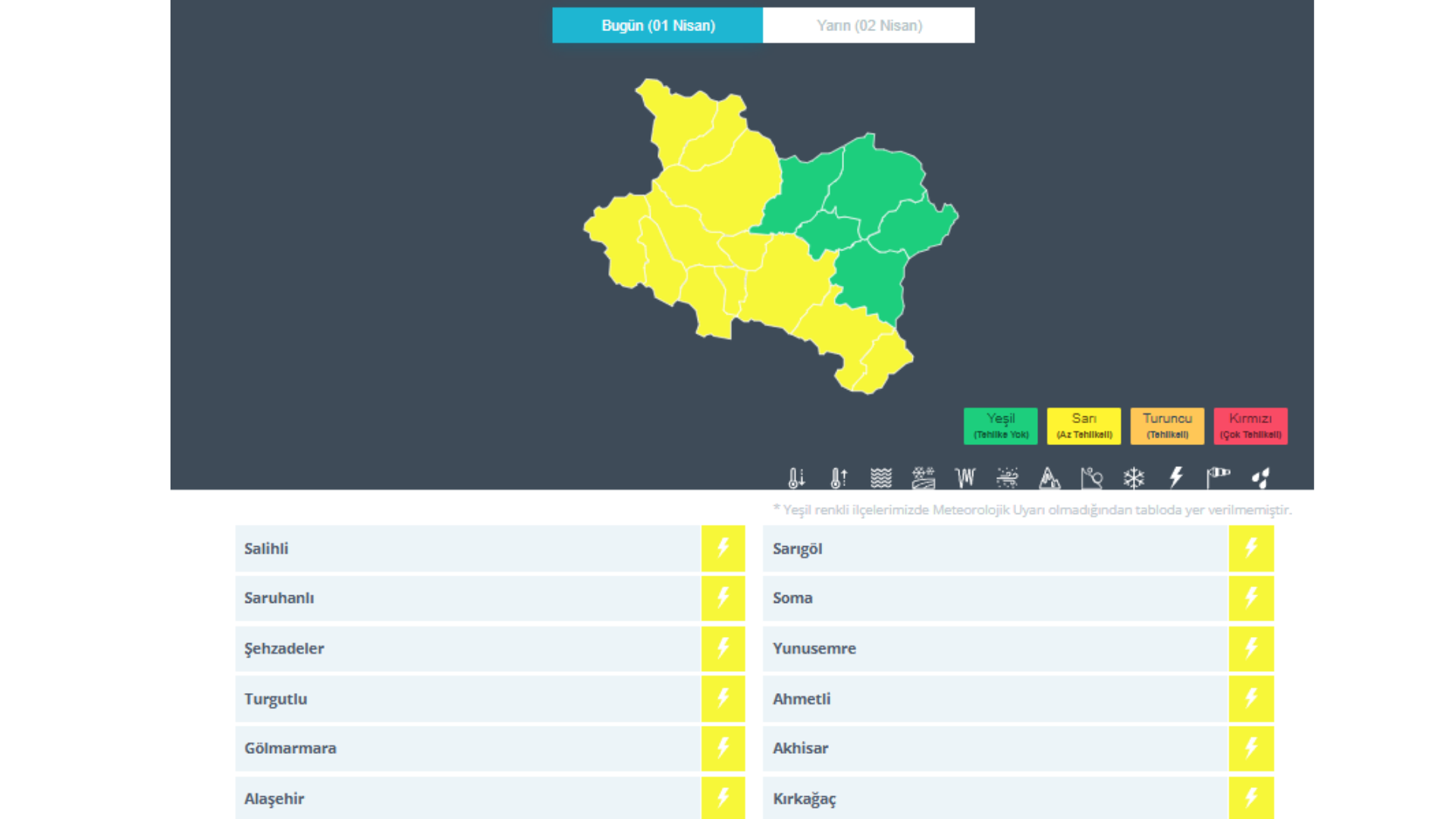1456x819 pixels.
Task: Select the dust storm warning icon
Action: [1008, 478]
